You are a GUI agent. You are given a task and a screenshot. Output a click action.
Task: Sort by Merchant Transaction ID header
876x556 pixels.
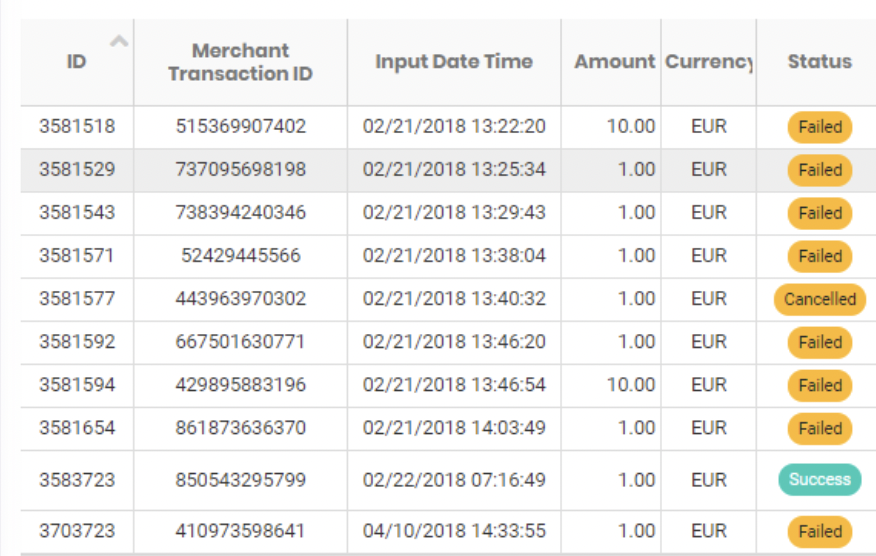pos(240,62)
